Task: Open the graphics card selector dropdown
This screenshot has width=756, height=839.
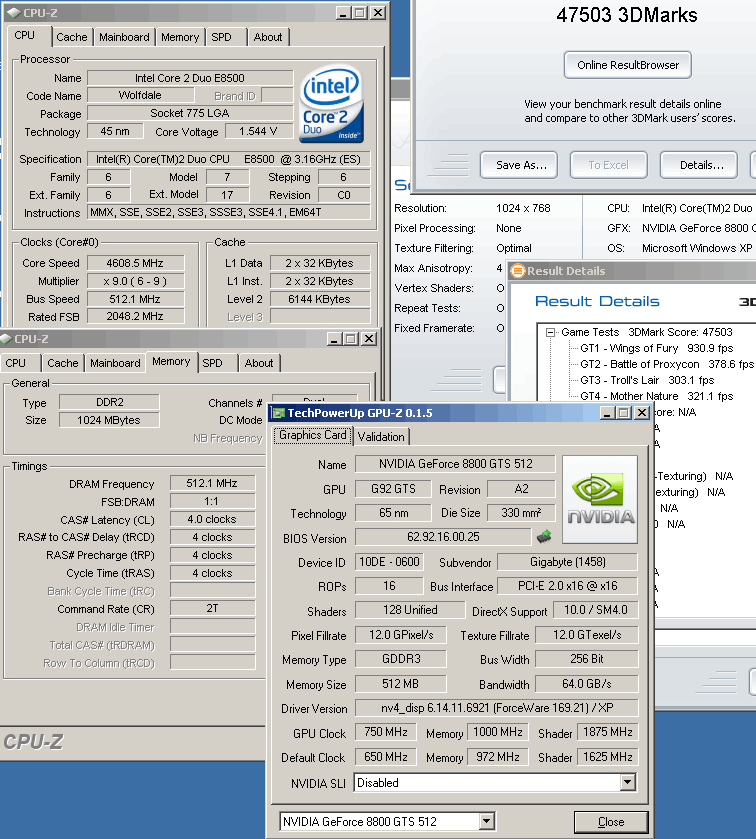Action: 486,821
